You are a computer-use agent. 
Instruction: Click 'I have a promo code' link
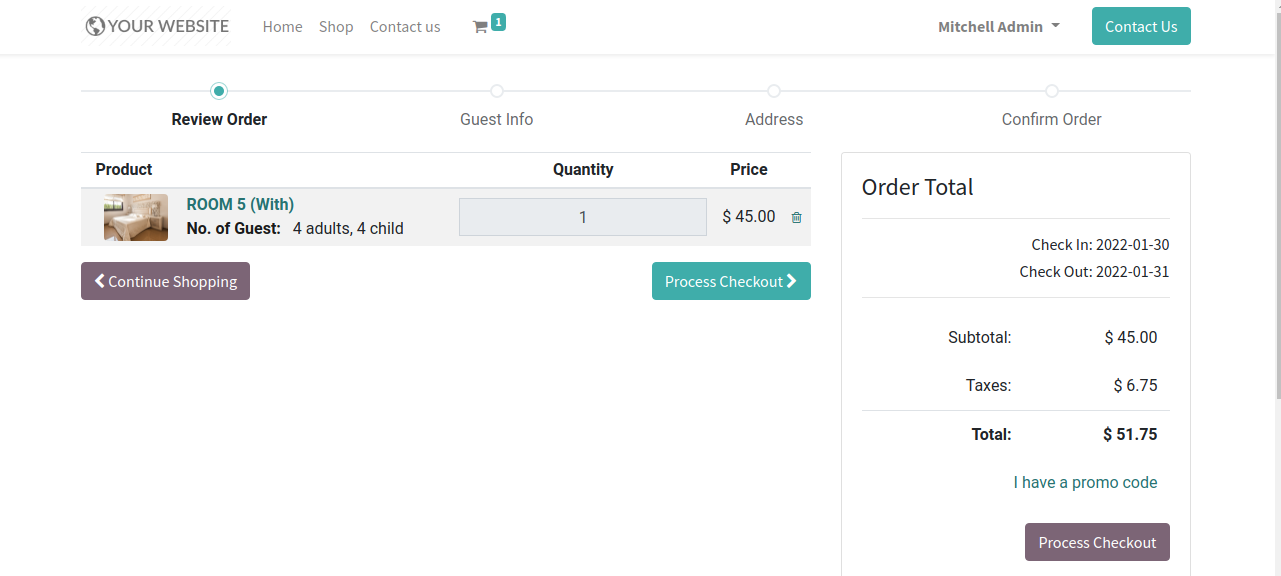[x=1085, y=482]
